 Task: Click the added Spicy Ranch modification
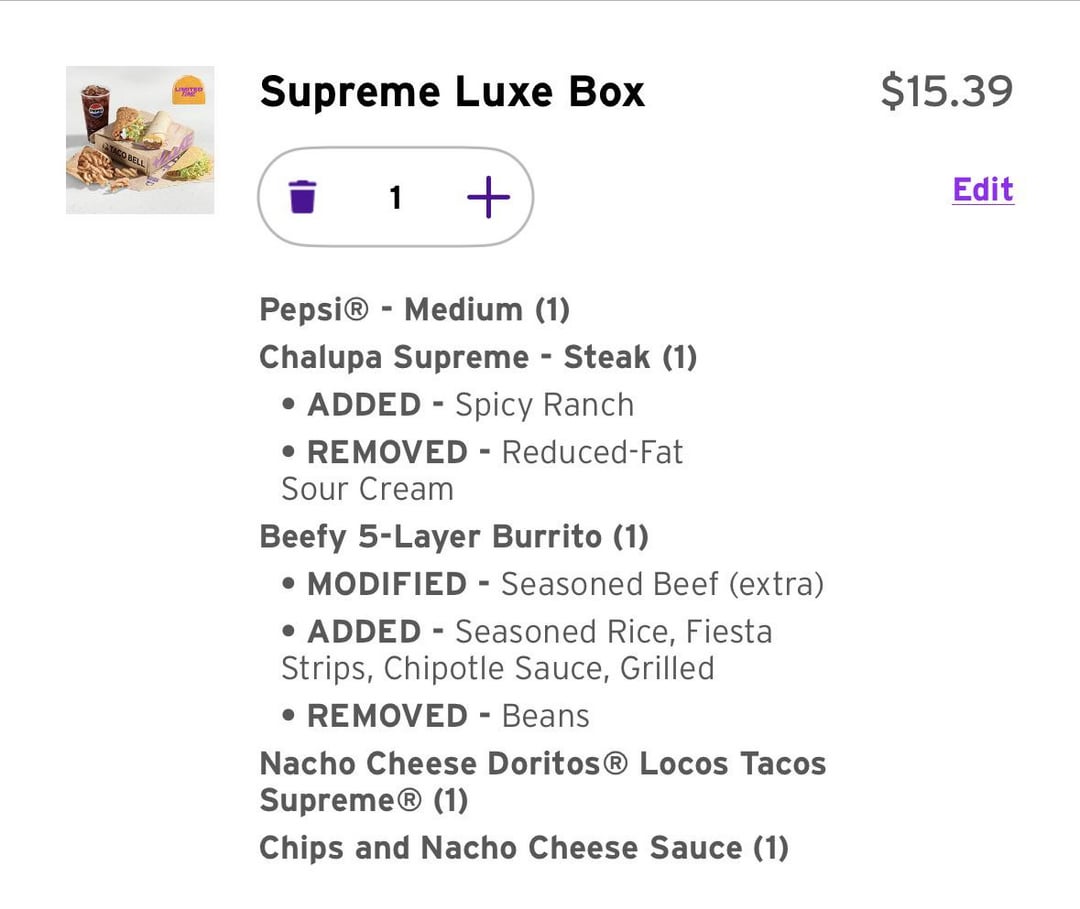click(544, 405)
